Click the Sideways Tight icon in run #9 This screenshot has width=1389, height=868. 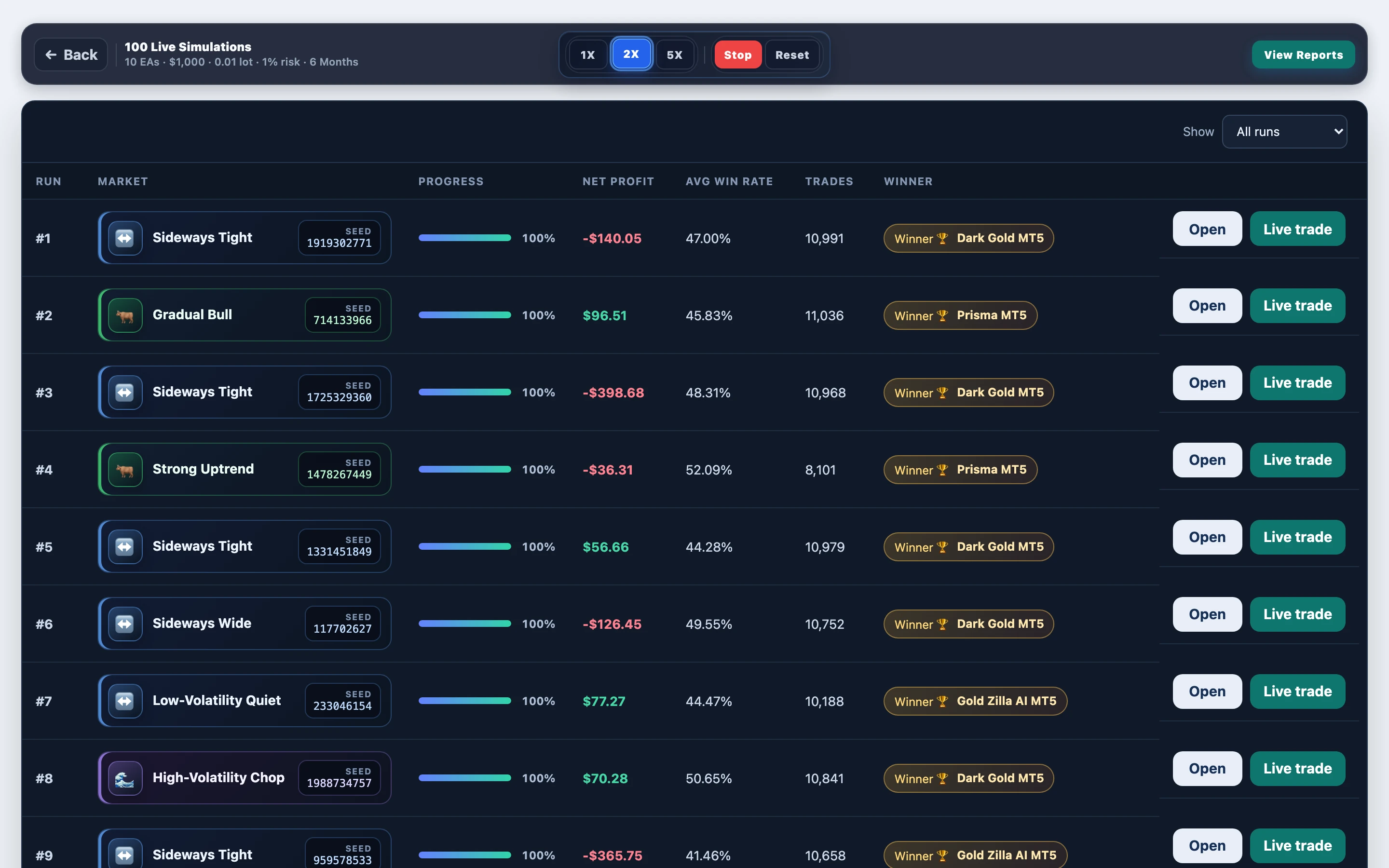point(125,855)
